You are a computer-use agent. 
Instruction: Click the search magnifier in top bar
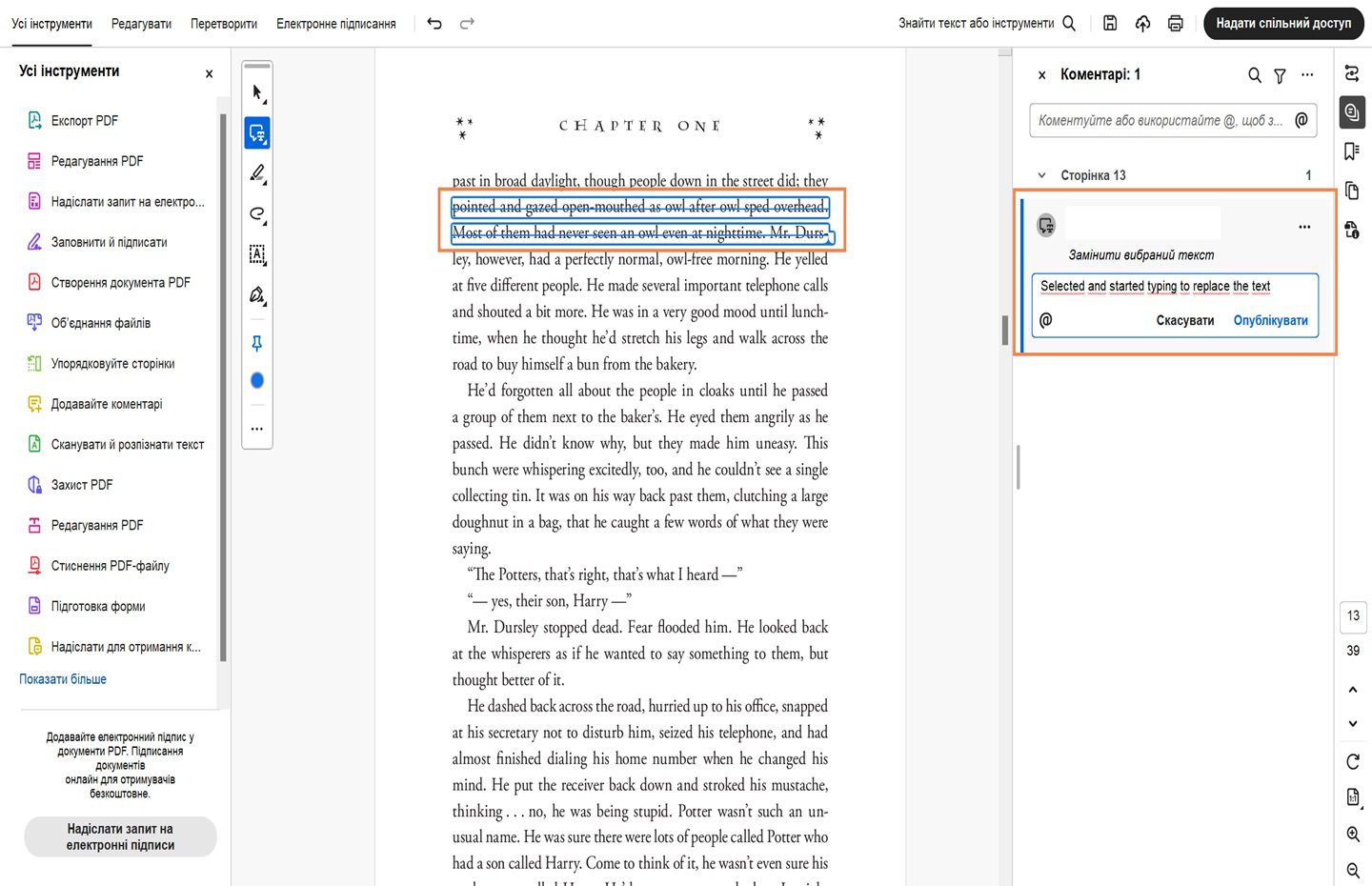1069,24
